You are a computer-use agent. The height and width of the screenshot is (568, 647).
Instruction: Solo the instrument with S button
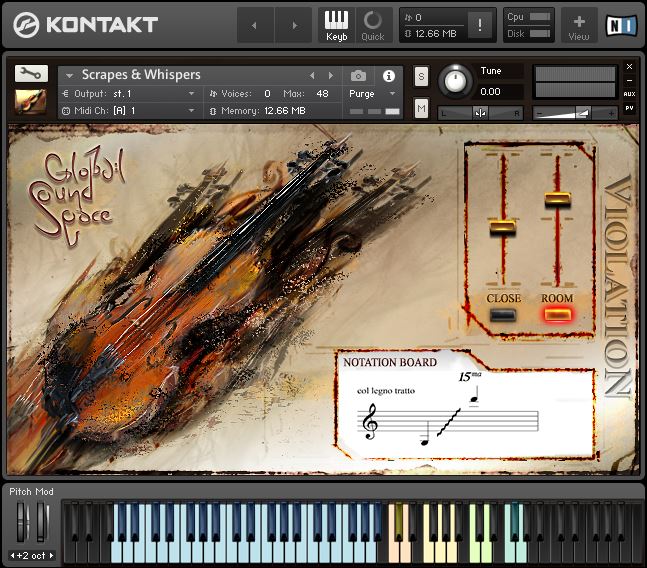pyautogui.click(x=421, y=77)
